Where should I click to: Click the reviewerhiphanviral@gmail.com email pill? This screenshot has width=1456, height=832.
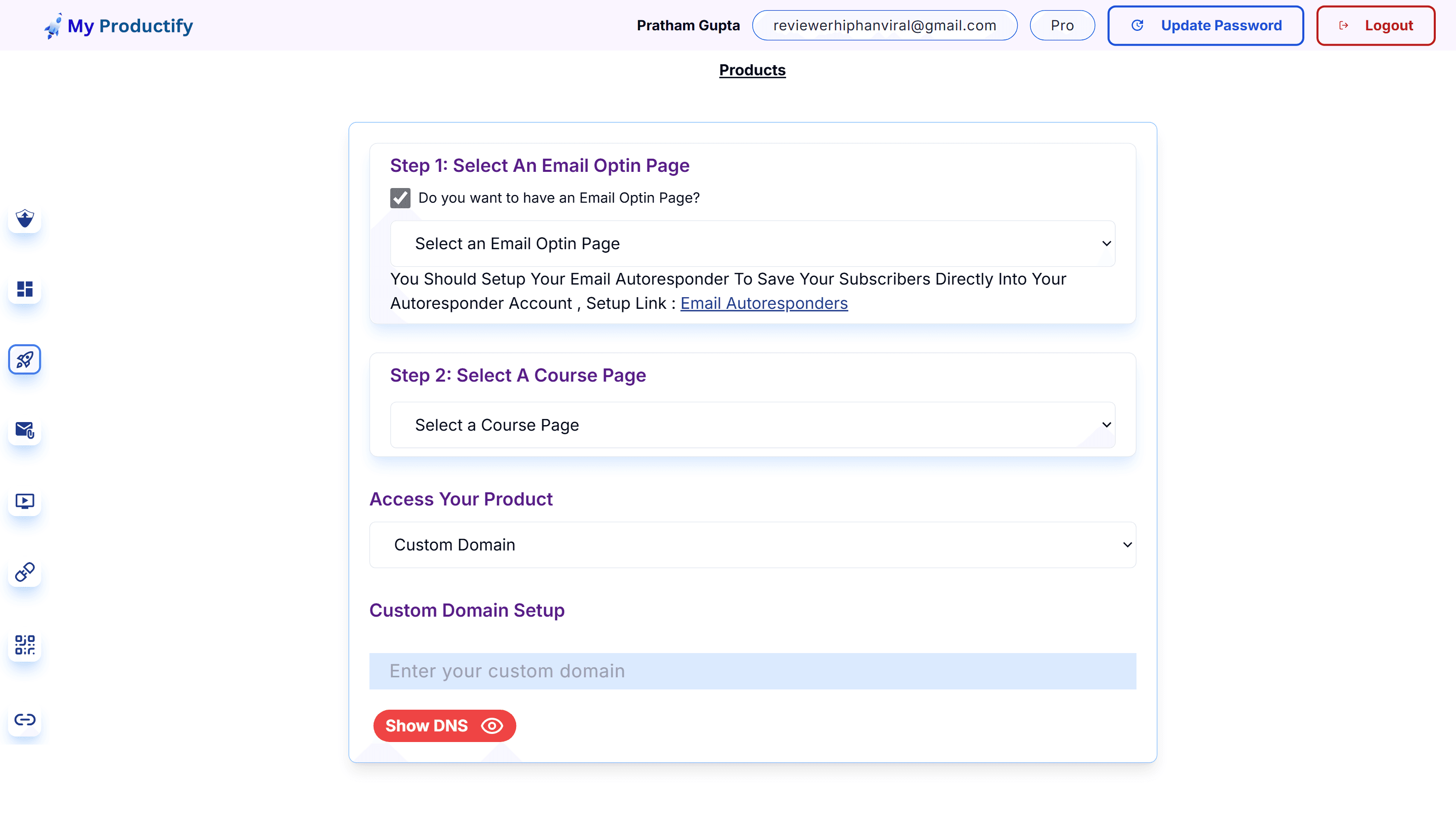tap(885, 26)
